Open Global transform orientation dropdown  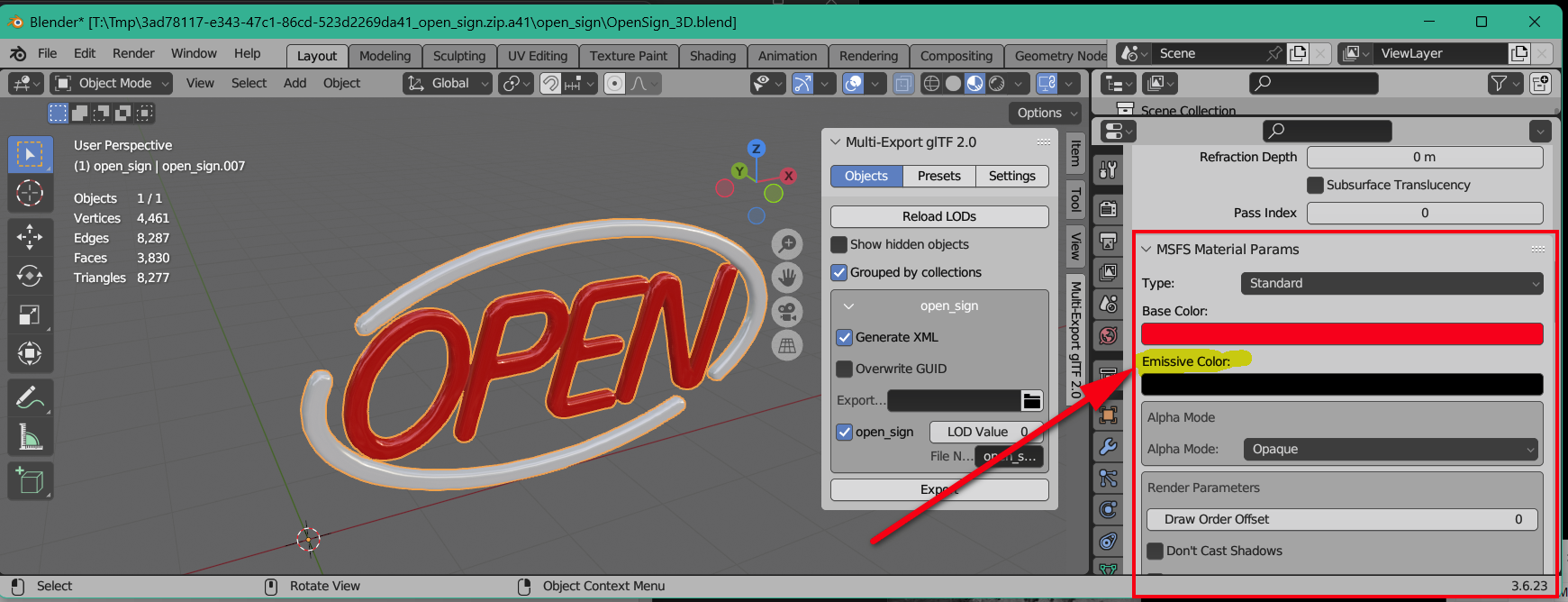[x=447, y=83]
